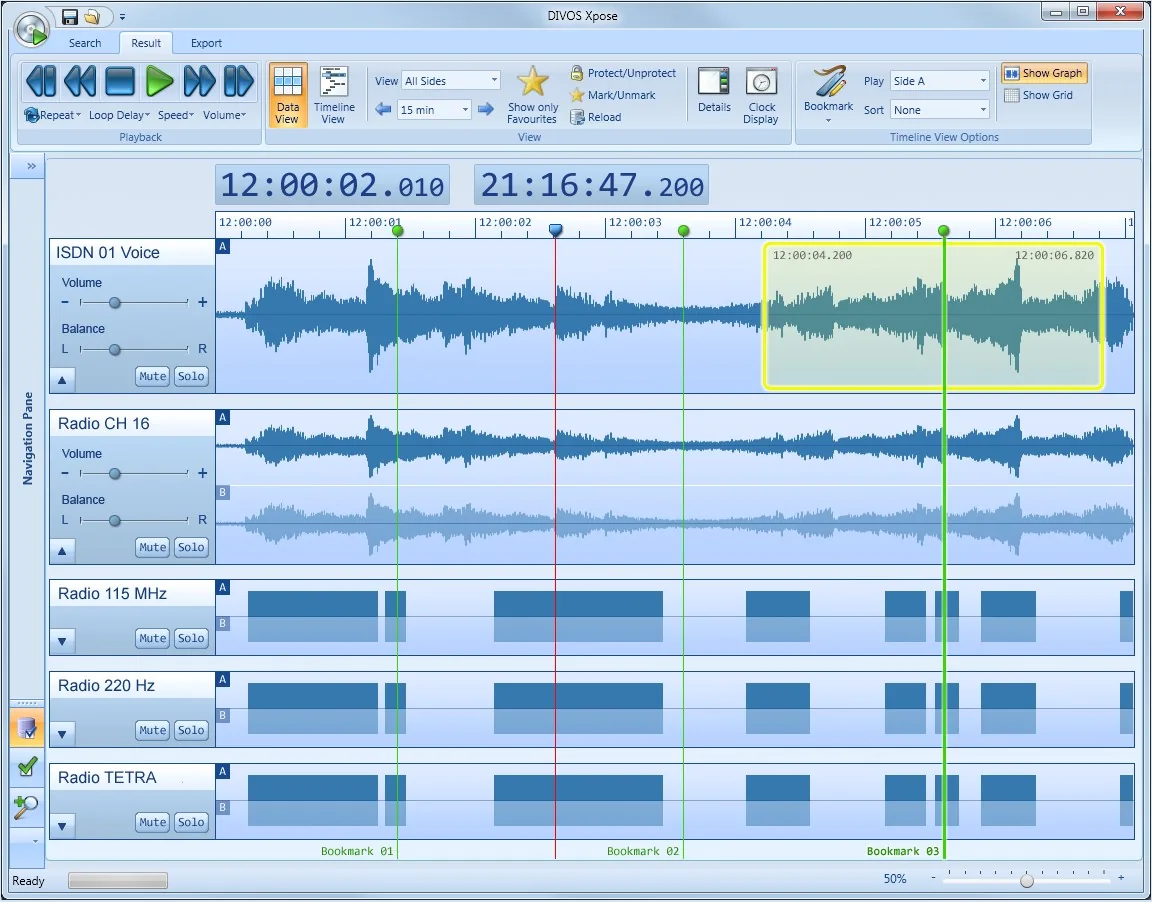Click the Protect/Unprotect lock icon
This screenshot has width=1152, height=902.
pyautogui.click(x=577, y=73)
